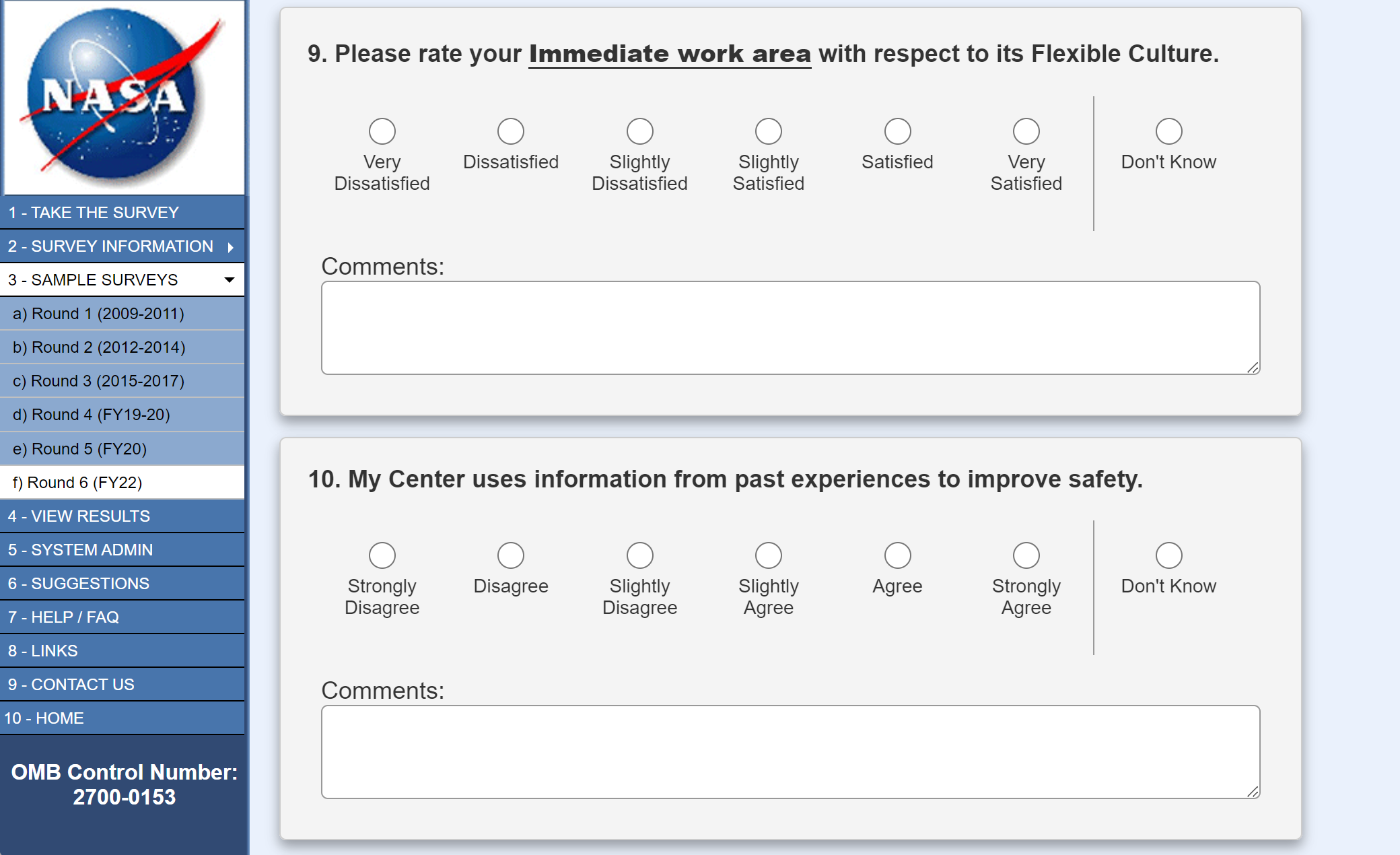This screenshot has height=855, width=1400.
Task: Click the question 9 Comments text box
Action: tap(790, 328)
